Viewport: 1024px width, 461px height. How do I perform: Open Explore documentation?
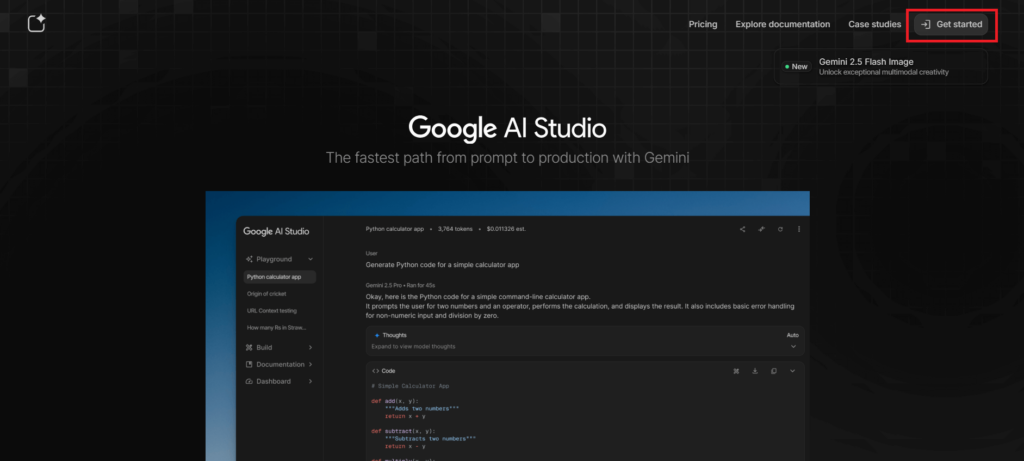[782, 24]
